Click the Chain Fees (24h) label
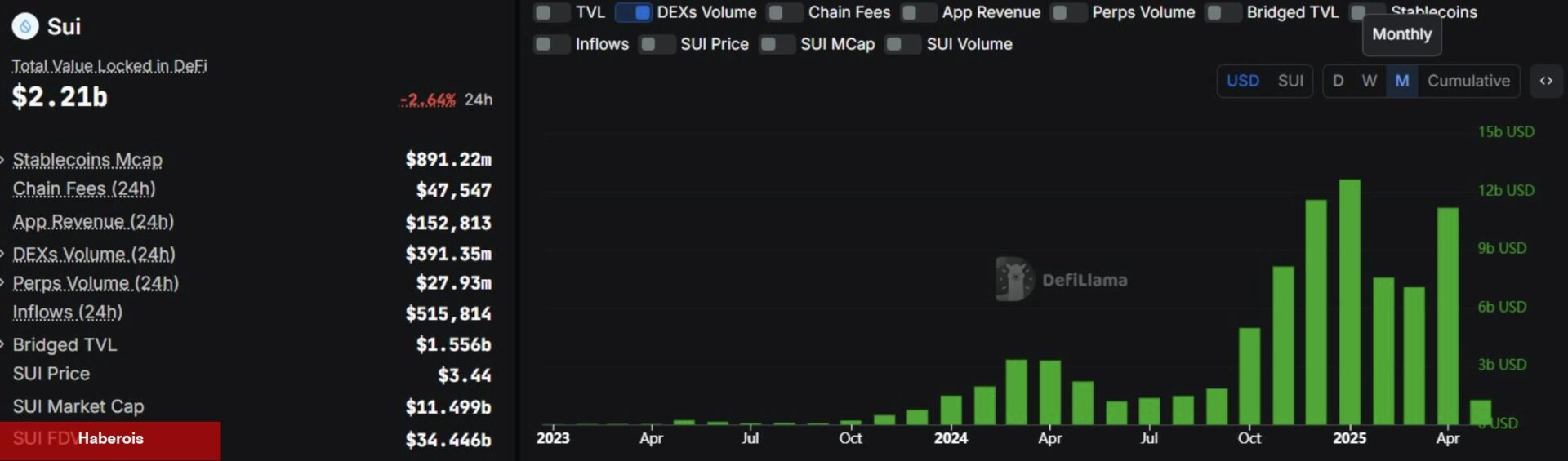Viewport: 1568px width, 461px height. pyautogui.click(x=84, y=189)
